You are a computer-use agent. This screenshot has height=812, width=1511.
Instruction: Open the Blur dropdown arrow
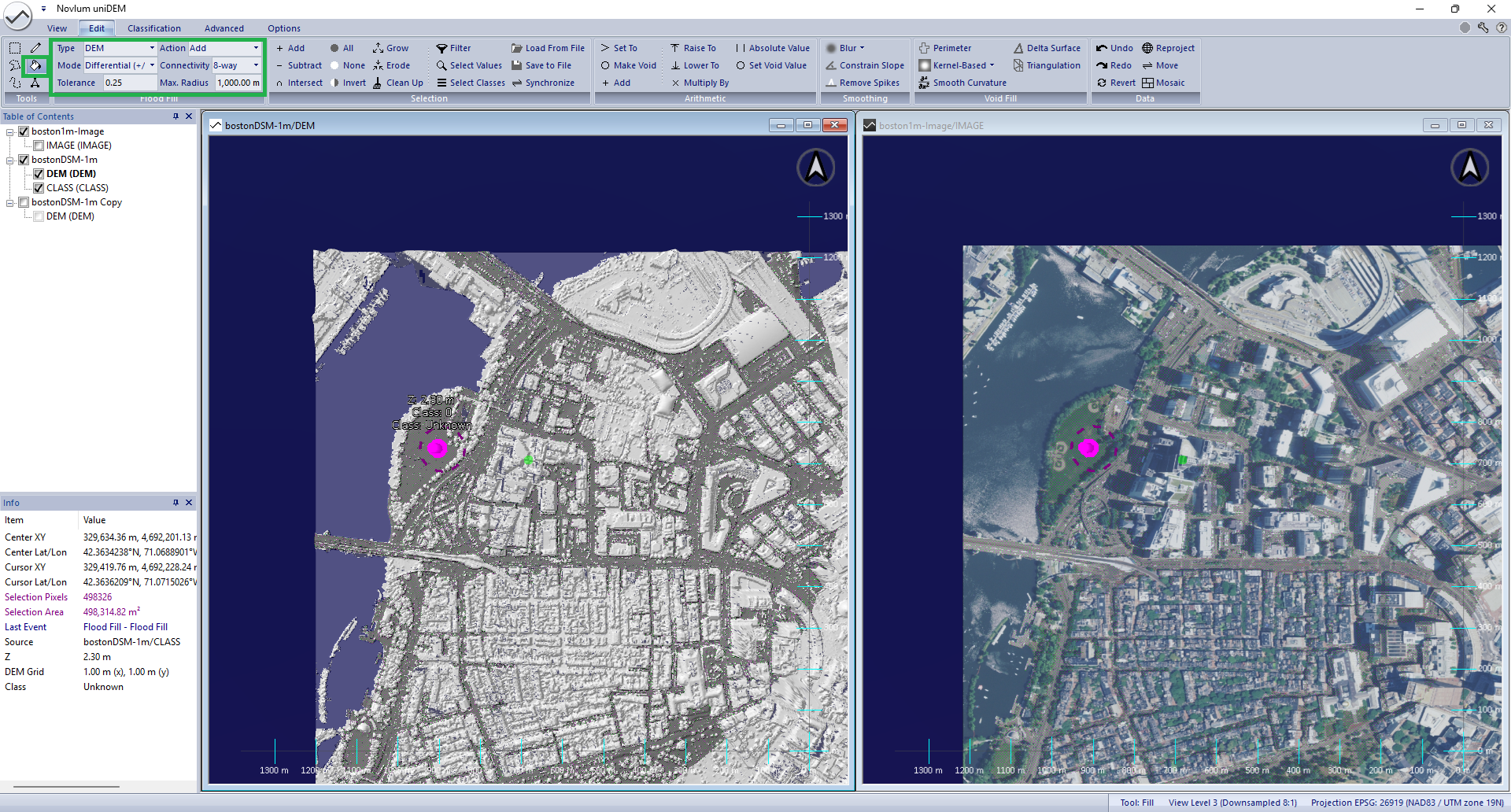[x=862, y=48]
